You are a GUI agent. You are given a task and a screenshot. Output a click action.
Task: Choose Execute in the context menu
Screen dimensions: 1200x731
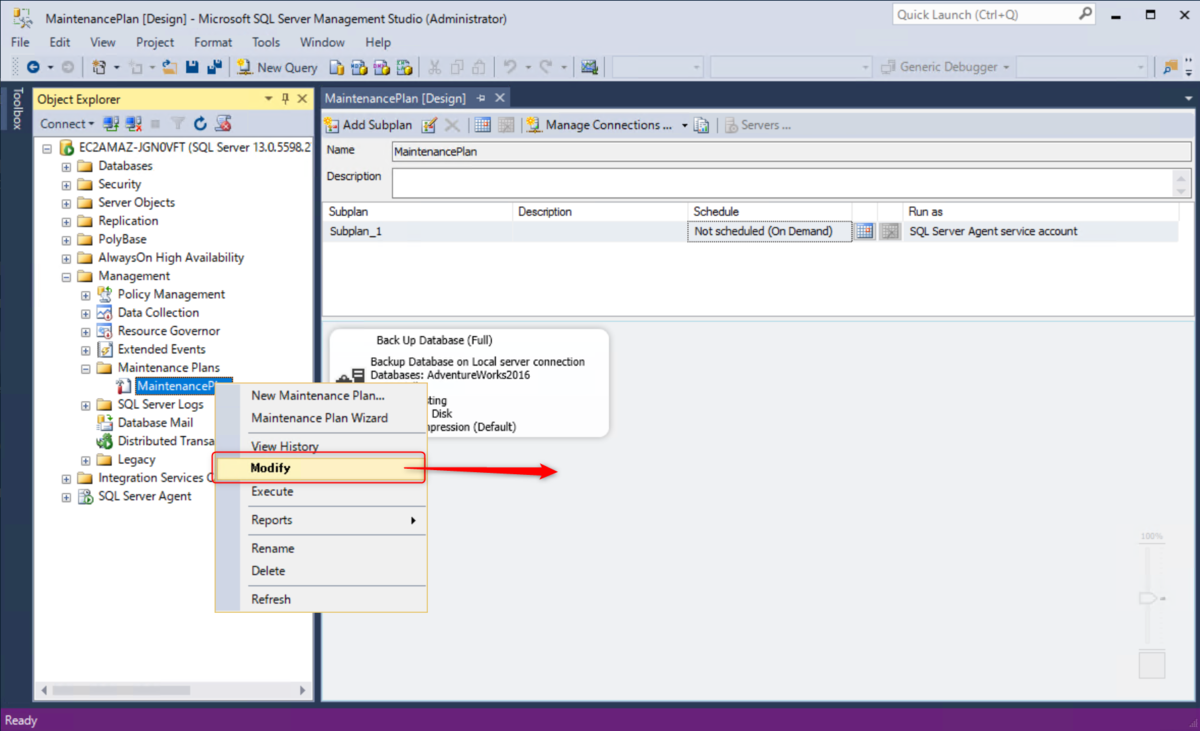[321, 491]
